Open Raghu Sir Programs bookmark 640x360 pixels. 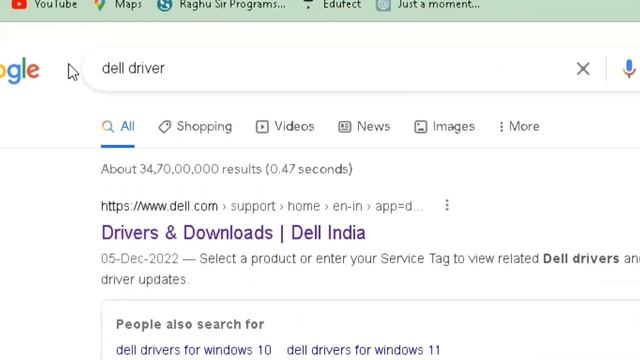click(222, 5)
